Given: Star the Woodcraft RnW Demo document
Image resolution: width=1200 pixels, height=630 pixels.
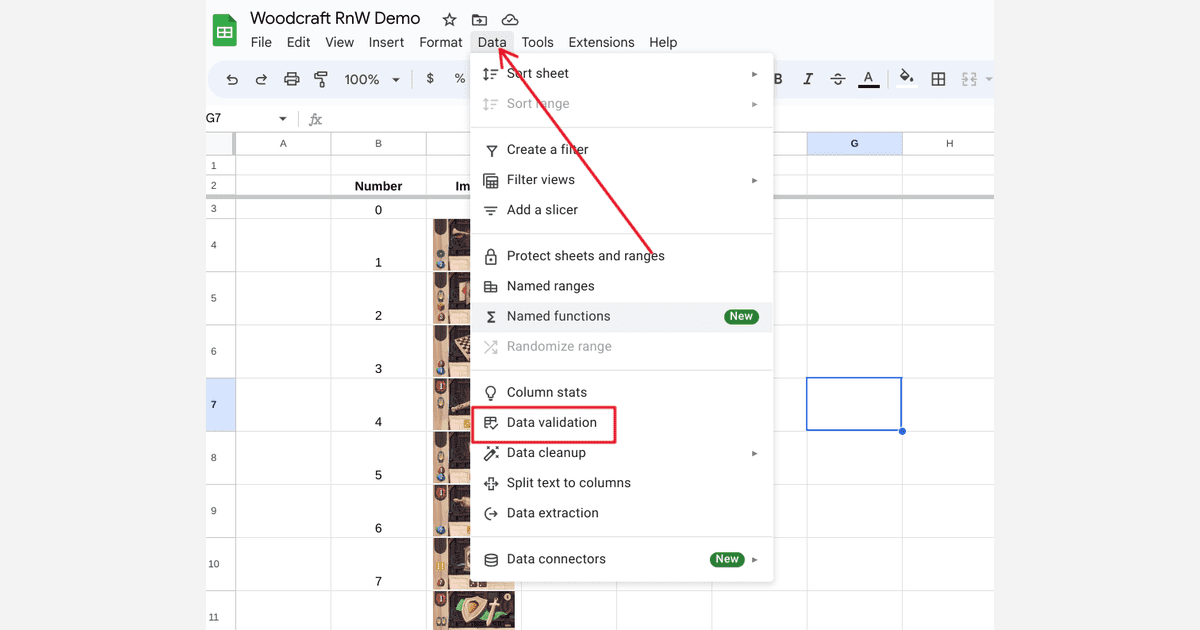Looking at the screenshot, I should (450, 20).
